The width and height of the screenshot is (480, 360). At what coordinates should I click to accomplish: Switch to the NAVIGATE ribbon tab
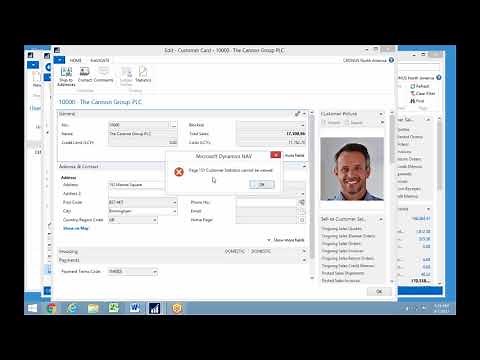(100, 60)
